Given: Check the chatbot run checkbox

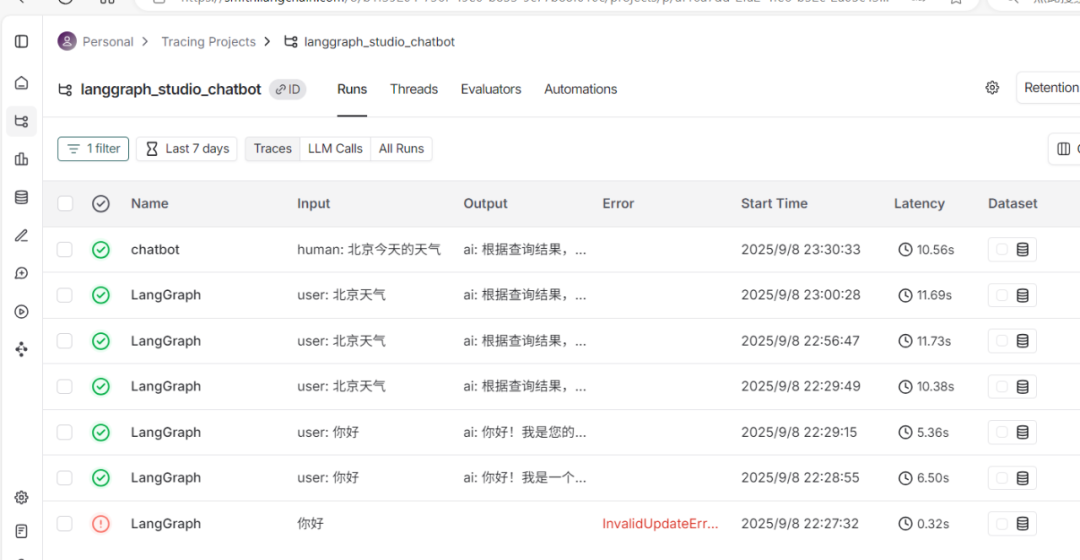Looking at the screenshot, I should [x=65, y=249].
